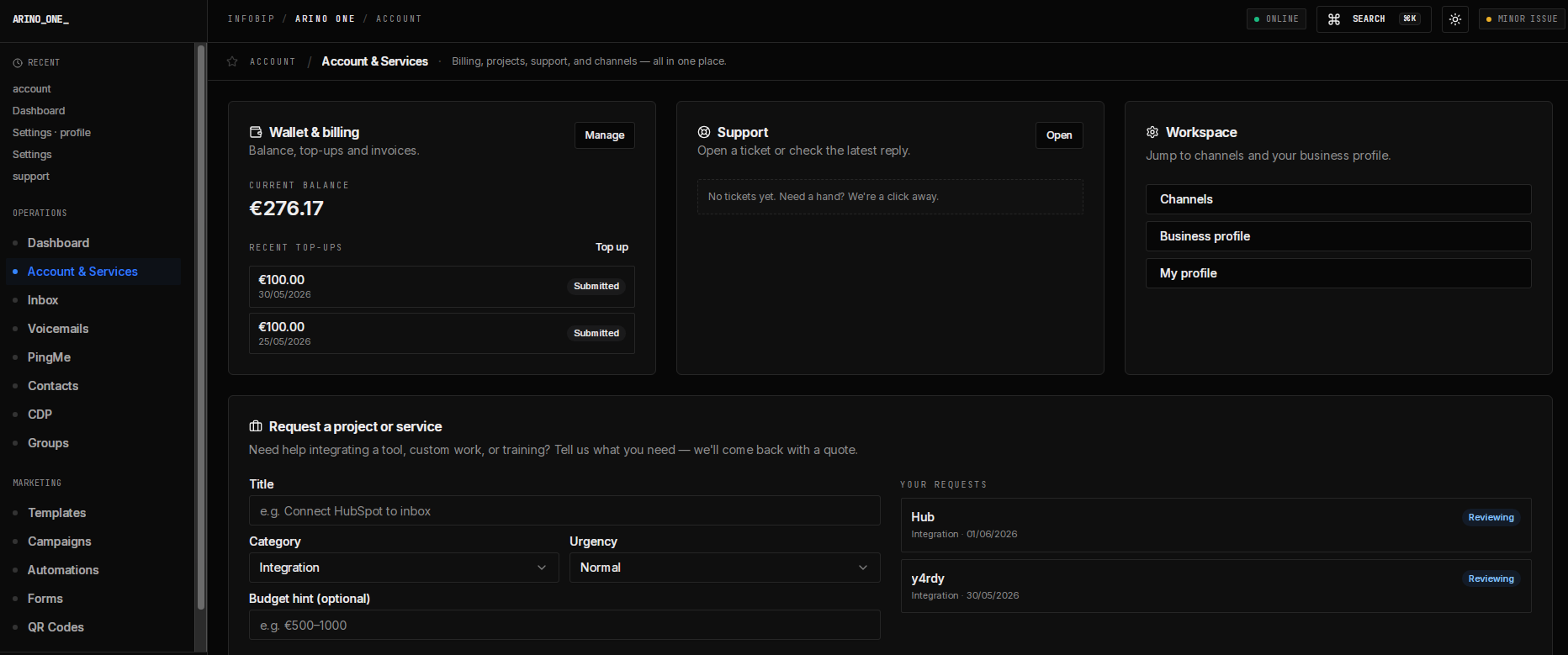Open Forms under Marketing
This screenshot has height=655, width=1568.
coord(93,599)
